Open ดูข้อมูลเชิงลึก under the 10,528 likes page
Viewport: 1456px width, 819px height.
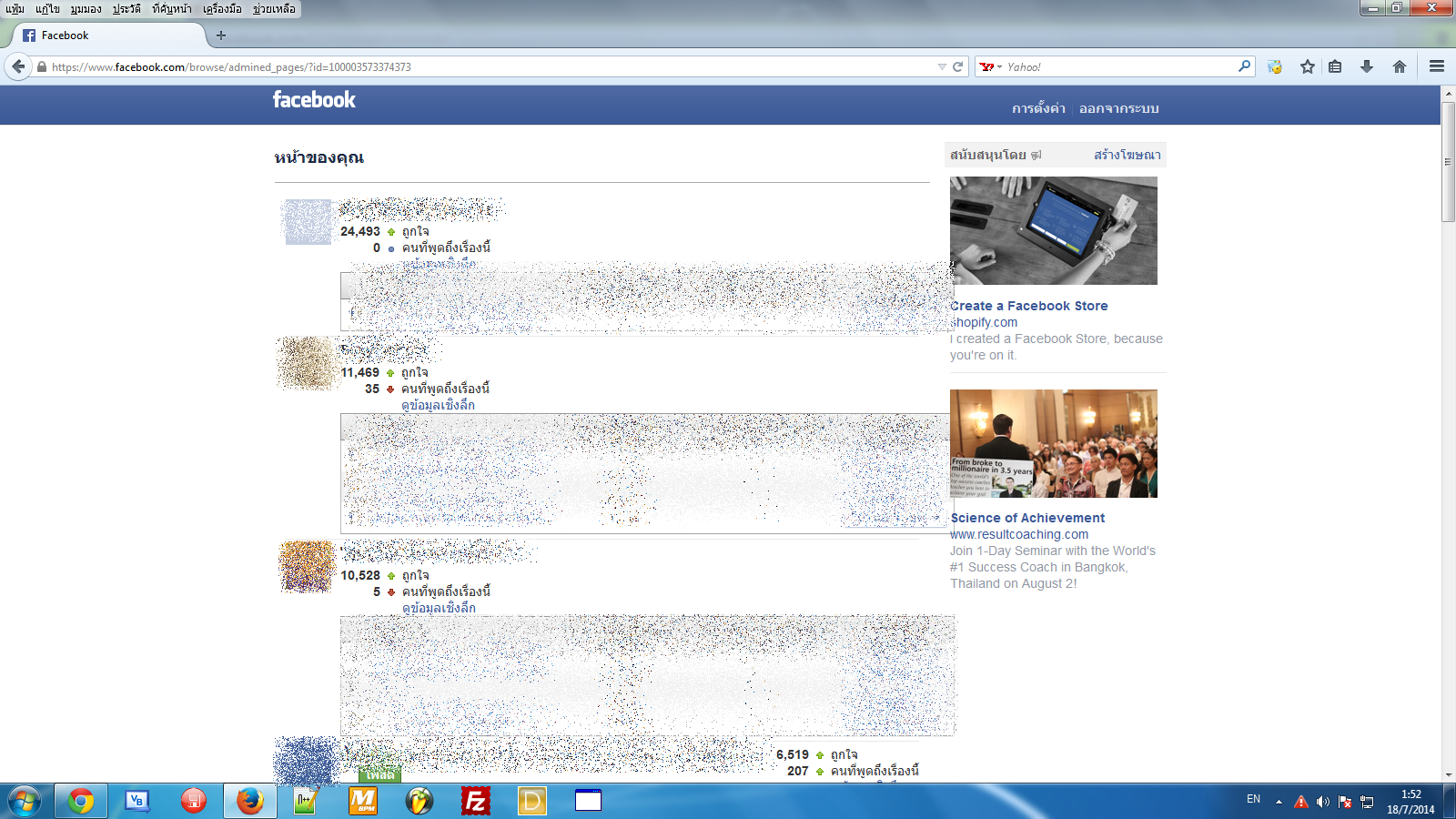coord(439,608)
